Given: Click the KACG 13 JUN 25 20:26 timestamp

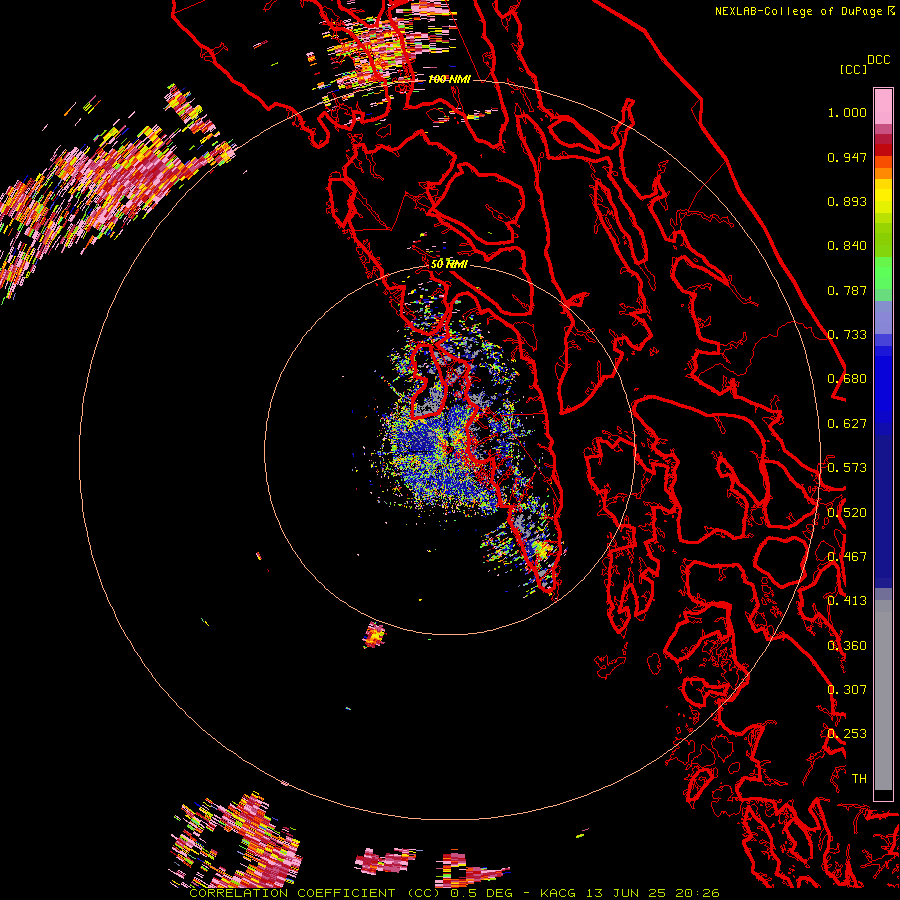Looking at the screenshot, I should [630, 893].
